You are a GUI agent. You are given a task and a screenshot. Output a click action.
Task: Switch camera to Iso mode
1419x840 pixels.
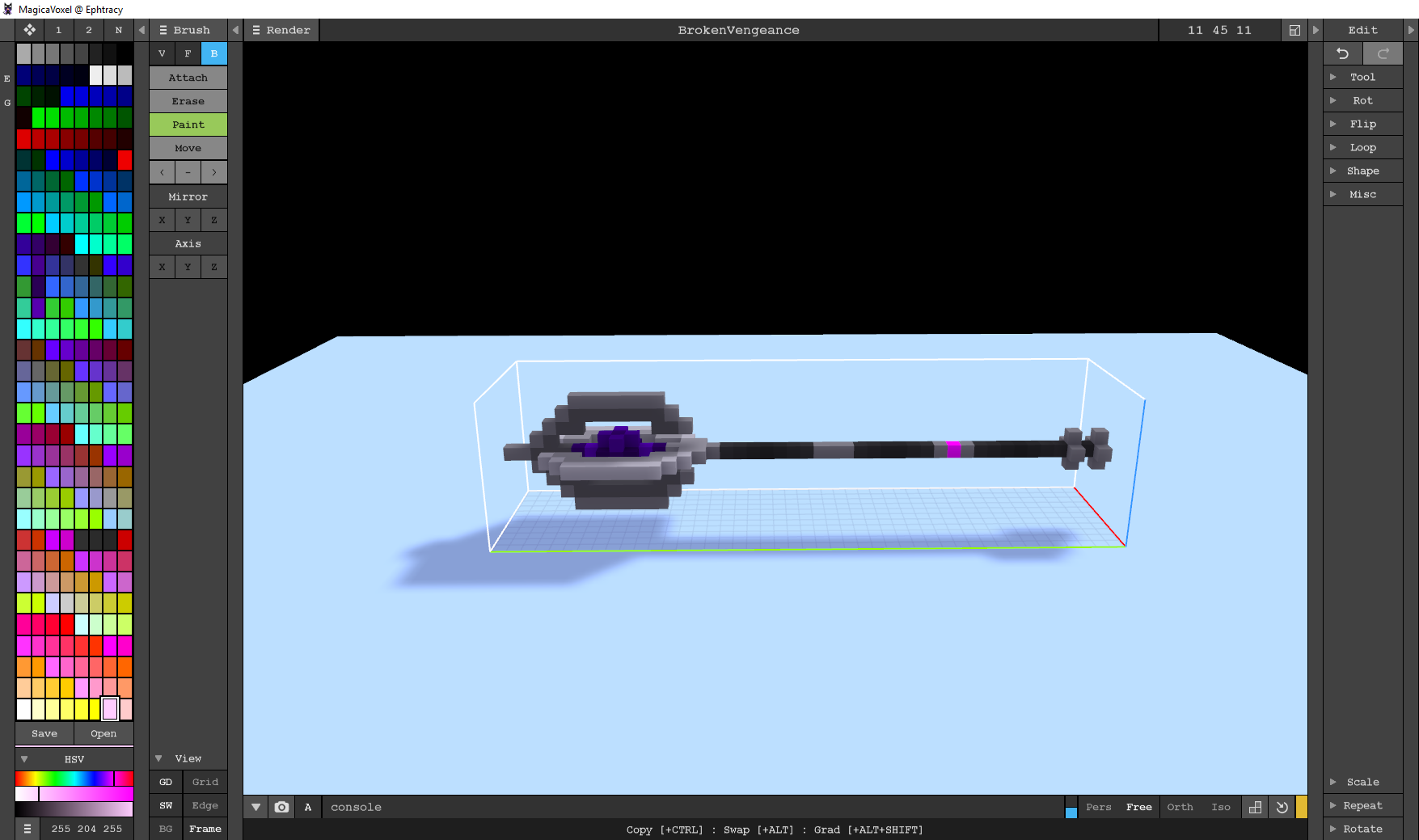(x=1221, y=807)
